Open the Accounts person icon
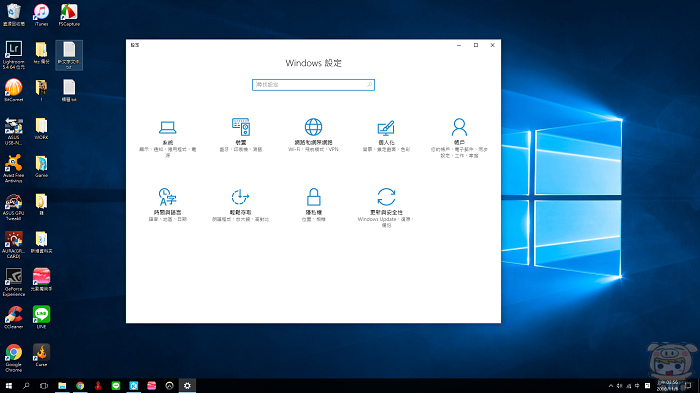The height and width of the screenshot is (393, 700). (x=459, y=127)
